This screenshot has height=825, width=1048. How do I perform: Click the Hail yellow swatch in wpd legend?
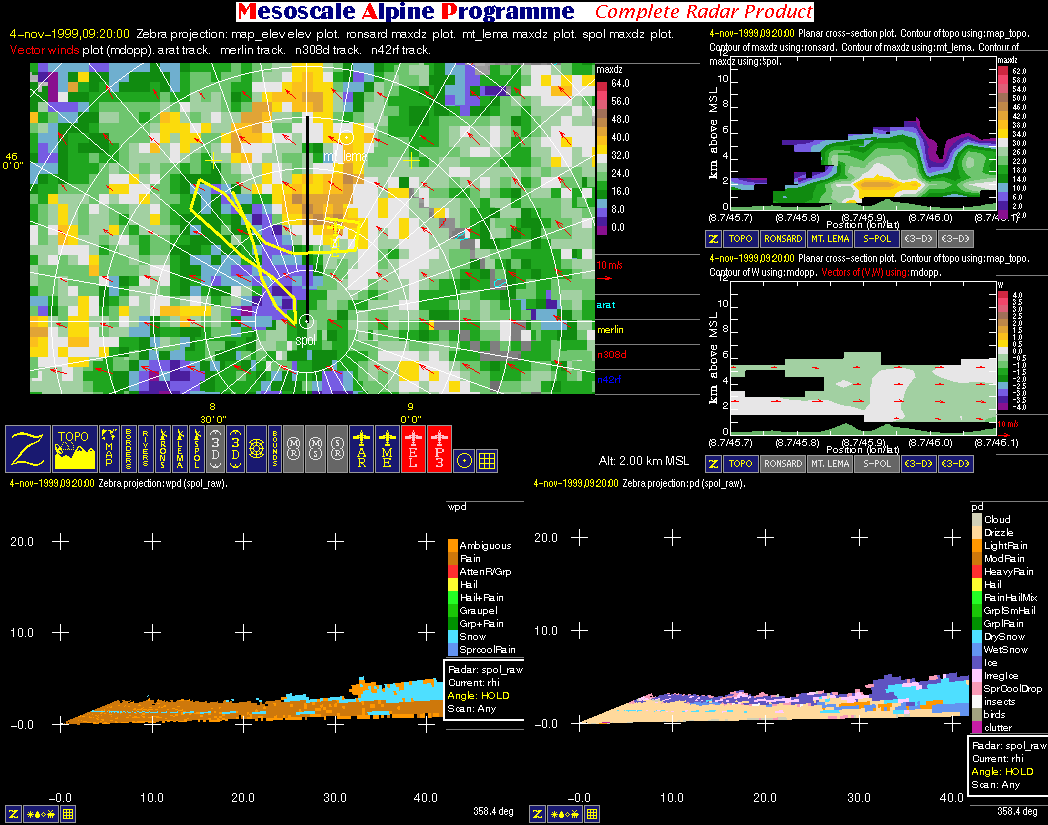452,584
